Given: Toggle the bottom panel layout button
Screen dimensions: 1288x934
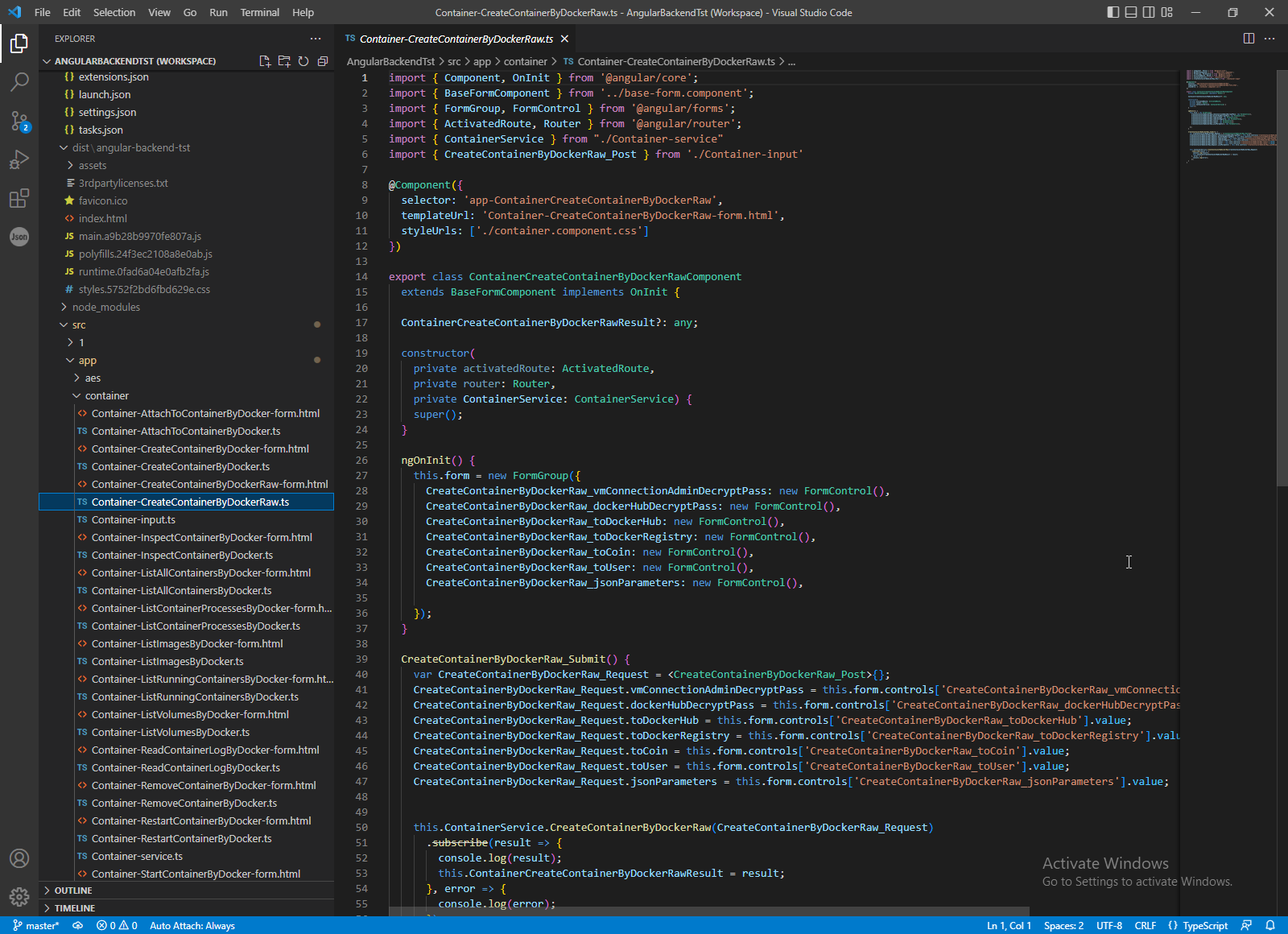Looking at the screenshot, I should tap(1131, 12).
